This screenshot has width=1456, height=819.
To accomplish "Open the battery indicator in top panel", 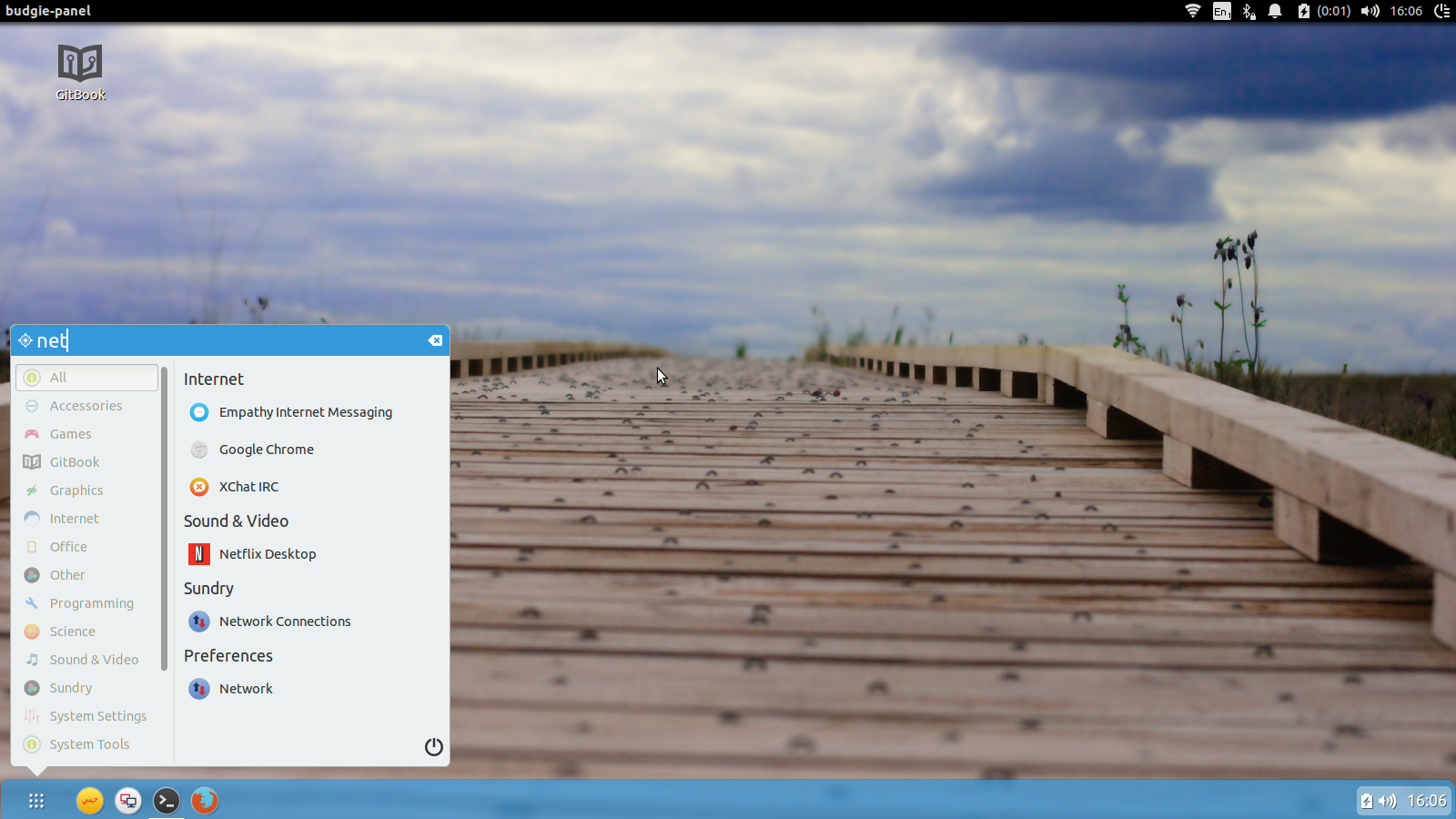I will pos(1324,11).
